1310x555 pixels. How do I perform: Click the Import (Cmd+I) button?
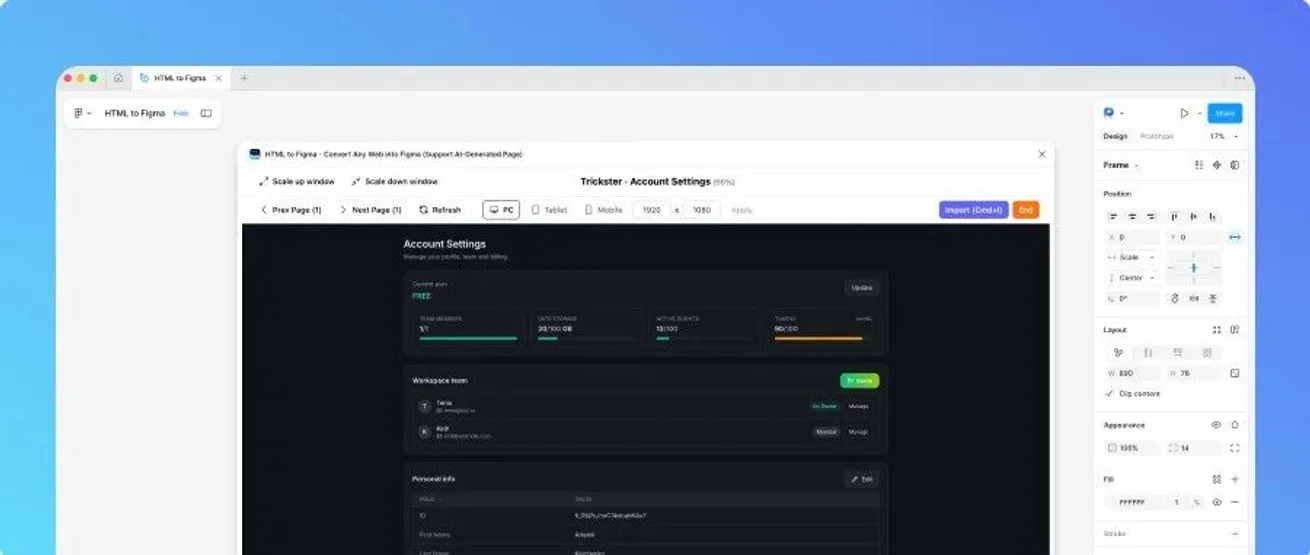[973, 210]
